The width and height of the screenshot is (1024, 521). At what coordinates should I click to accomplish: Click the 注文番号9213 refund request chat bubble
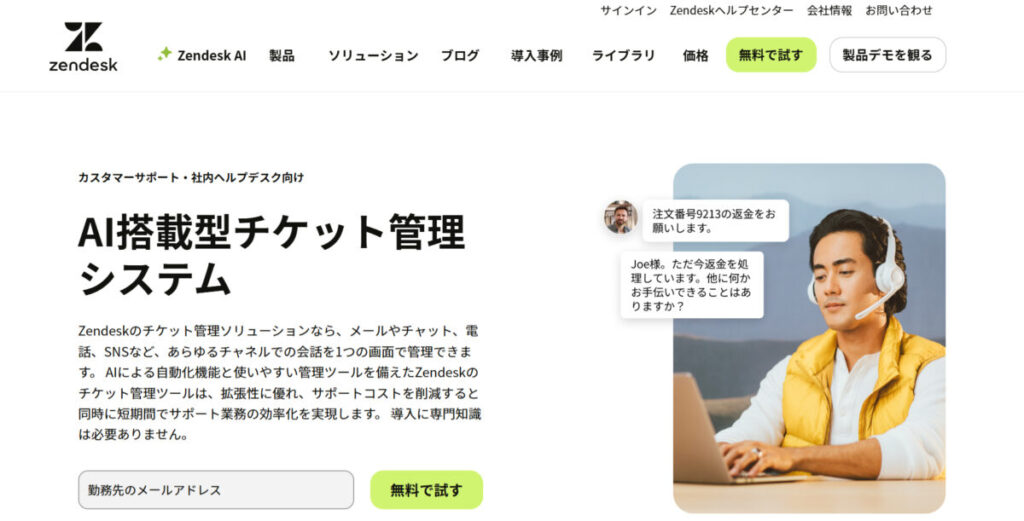(715, 221)
